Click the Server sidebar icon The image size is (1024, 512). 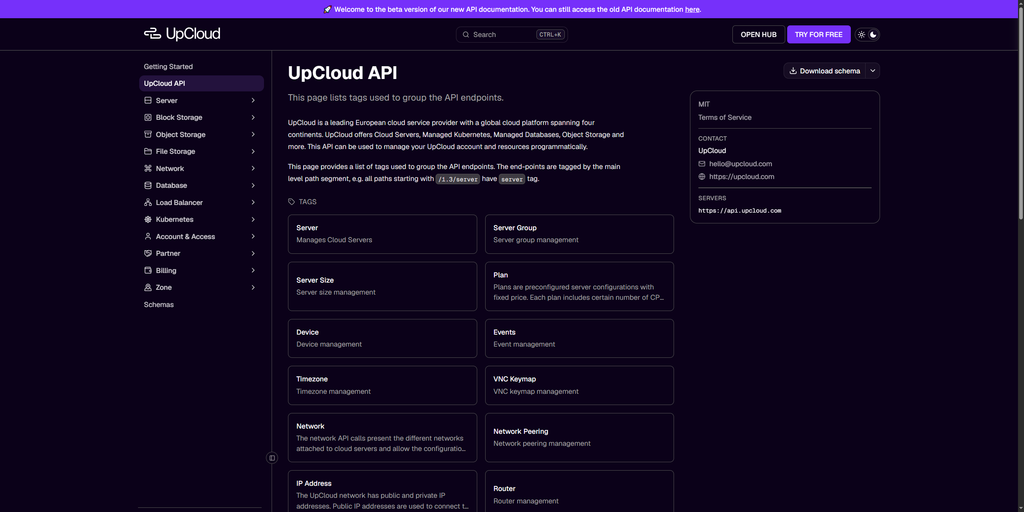(148, 101)
